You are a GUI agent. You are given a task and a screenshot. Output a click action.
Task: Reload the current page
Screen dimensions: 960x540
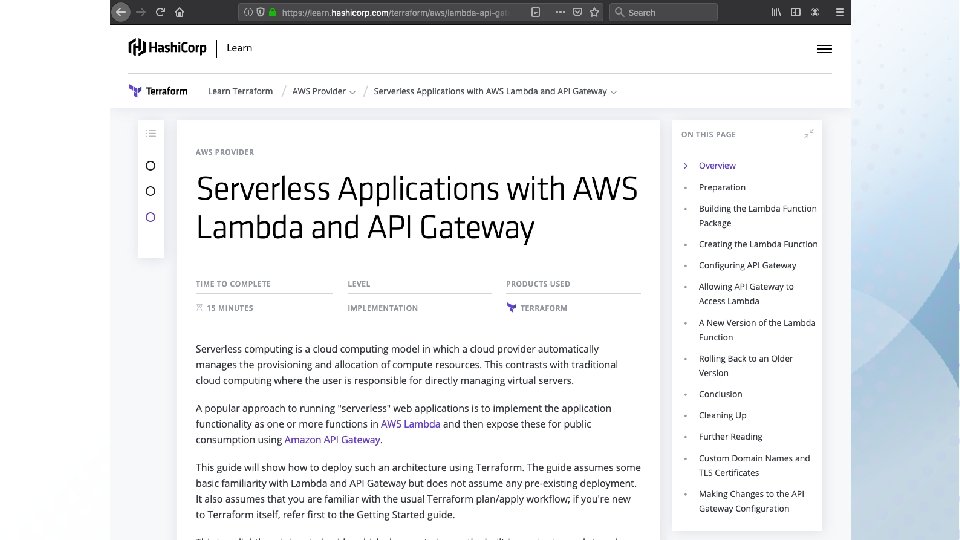coord(160,12)
